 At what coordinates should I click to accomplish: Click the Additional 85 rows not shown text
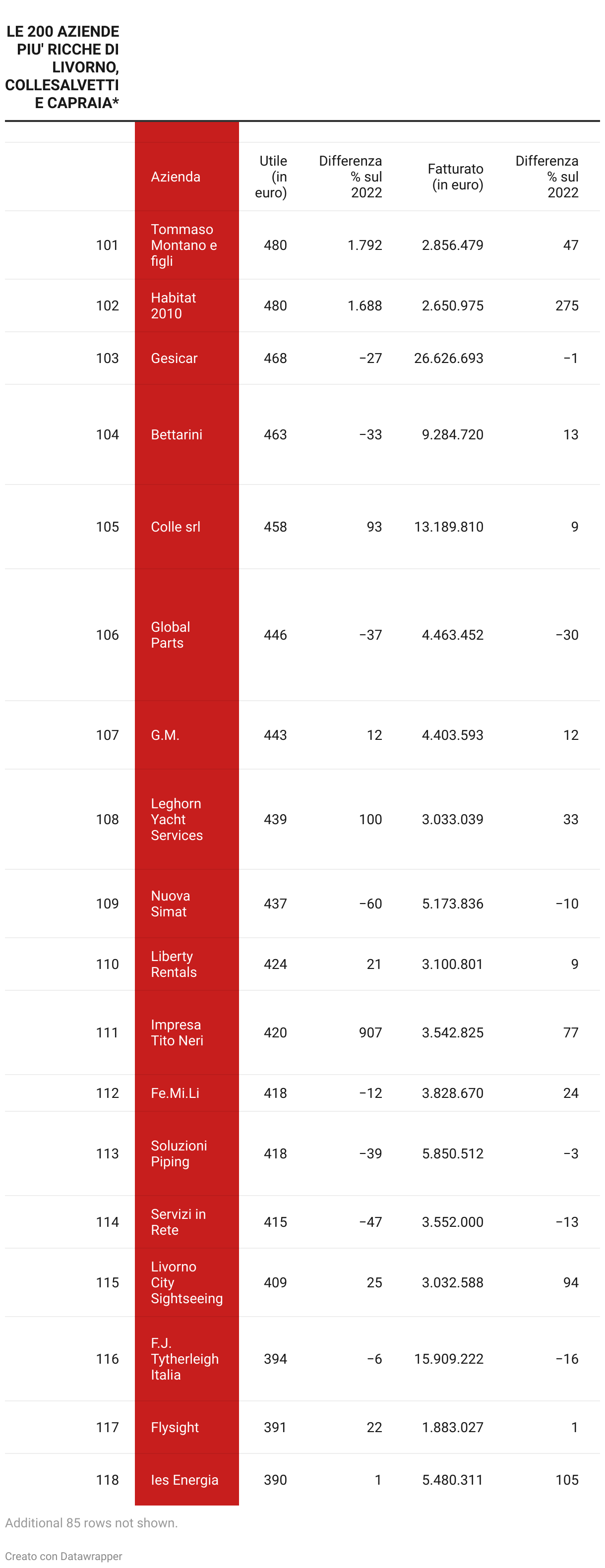tap(91, 1522)
